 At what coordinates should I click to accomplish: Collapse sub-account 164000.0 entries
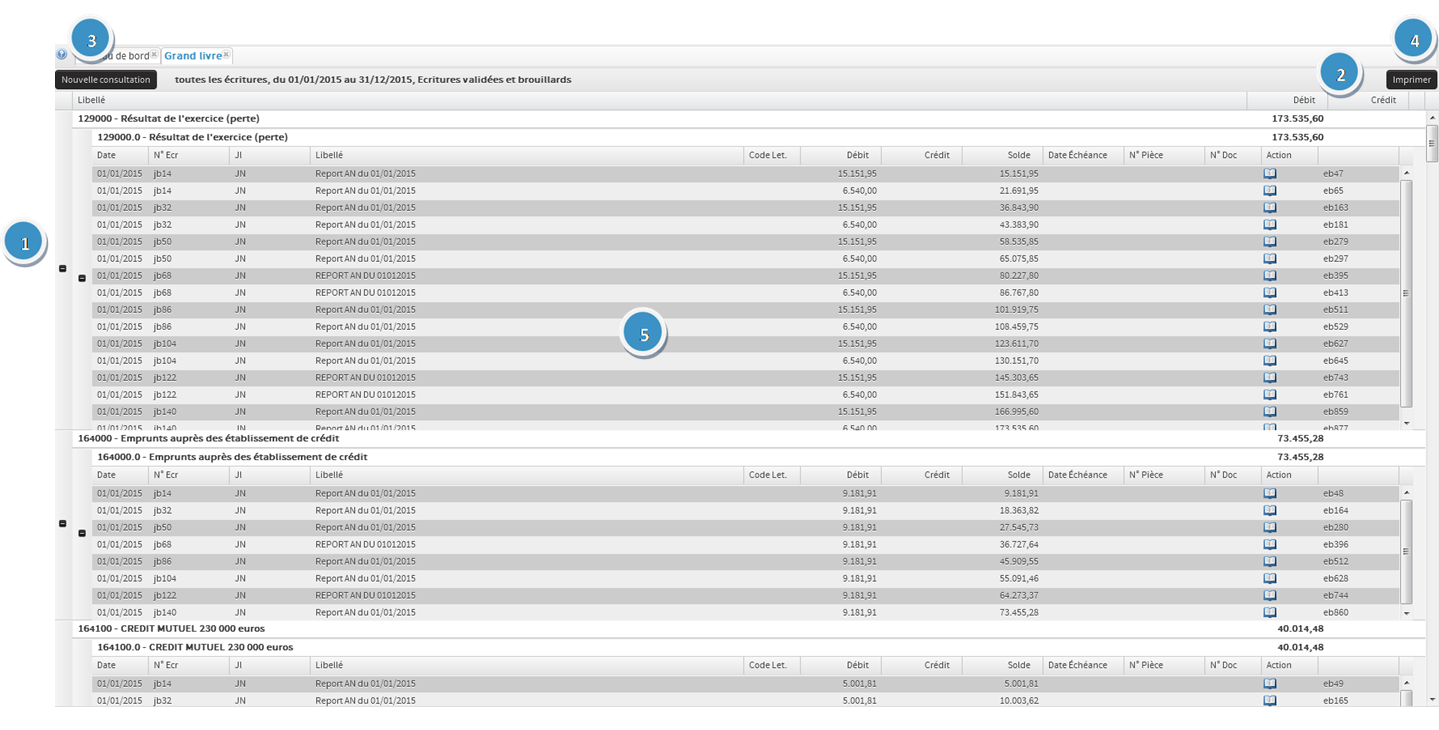point(82,533)
